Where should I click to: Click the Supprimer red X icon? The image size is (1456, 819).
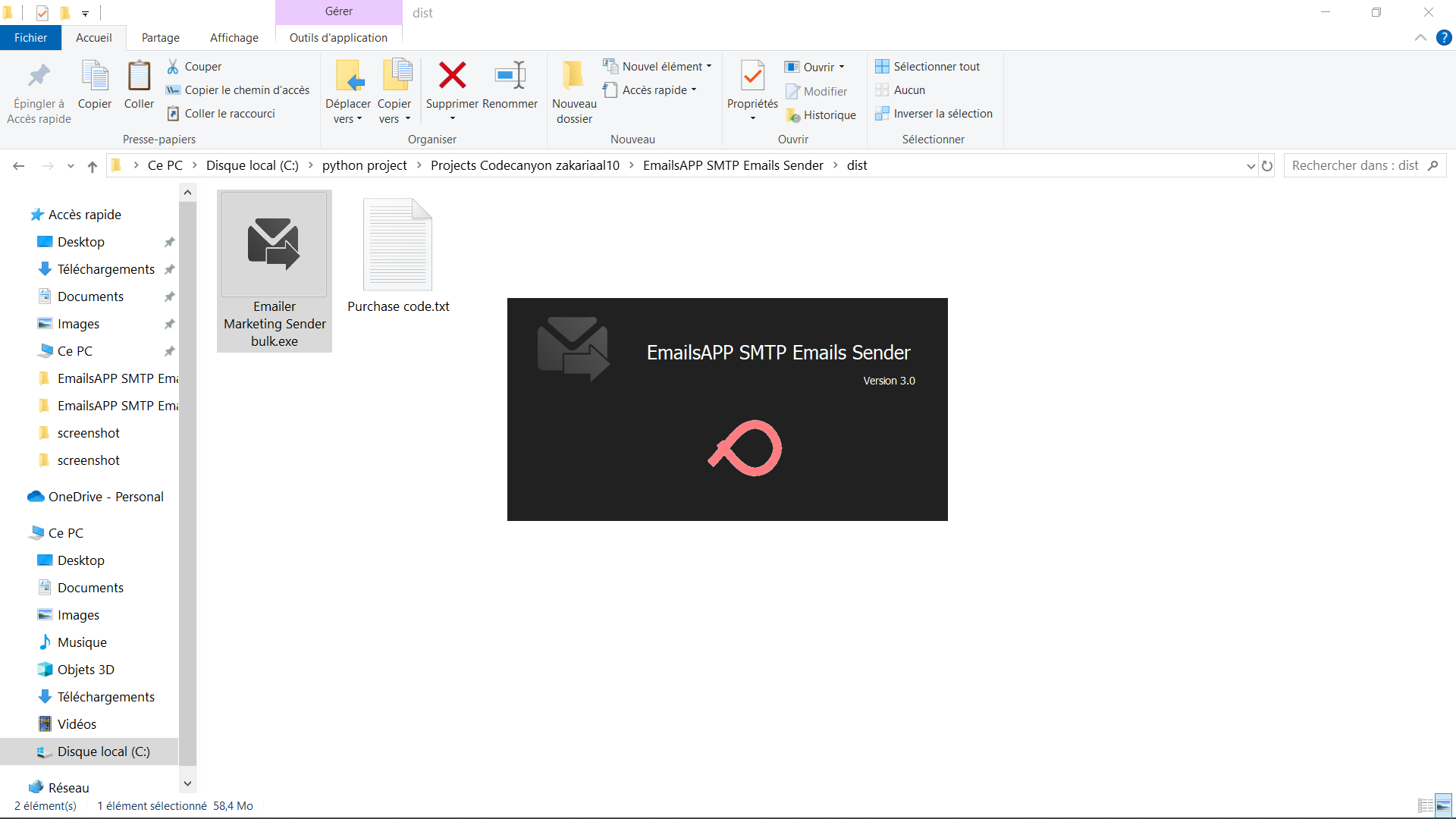(452, 76)
